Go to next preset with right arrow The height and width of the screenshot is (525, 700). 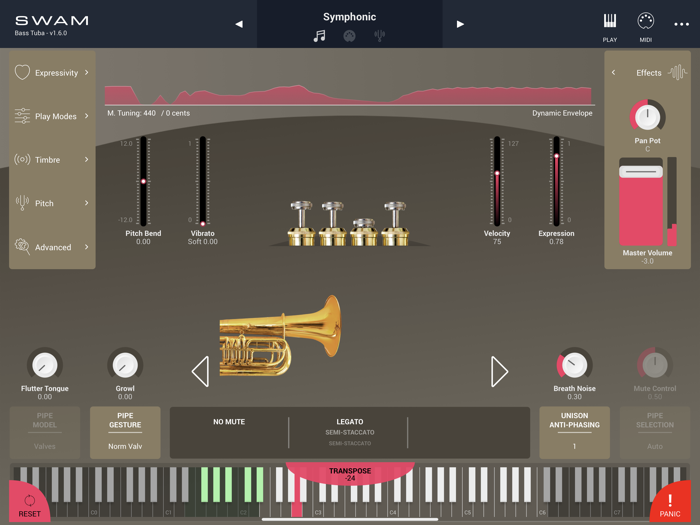click(460, 24)
